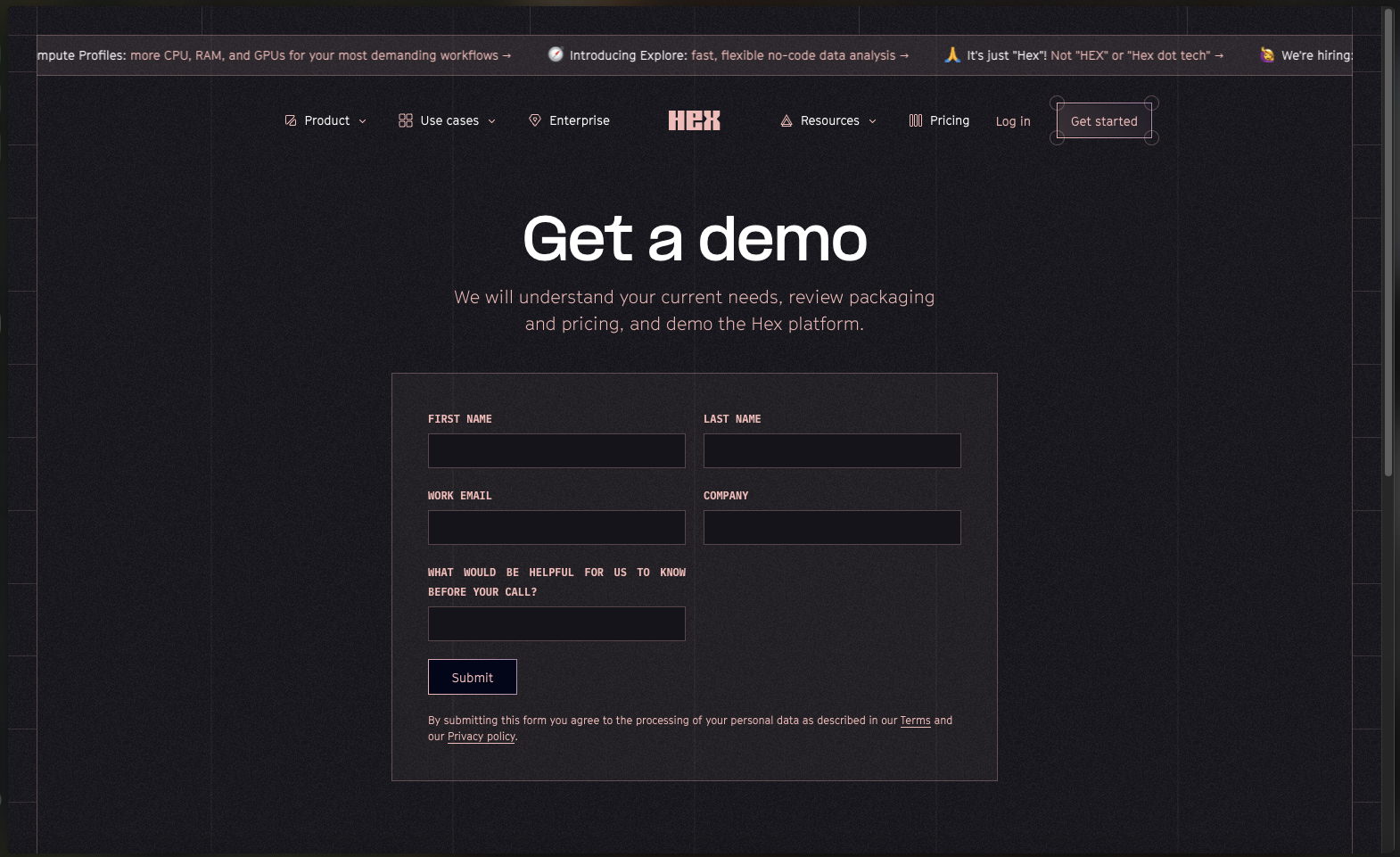The image size is (1400, 857).
Task: Expand the Use cases chevron
Action: click(492, 121)
